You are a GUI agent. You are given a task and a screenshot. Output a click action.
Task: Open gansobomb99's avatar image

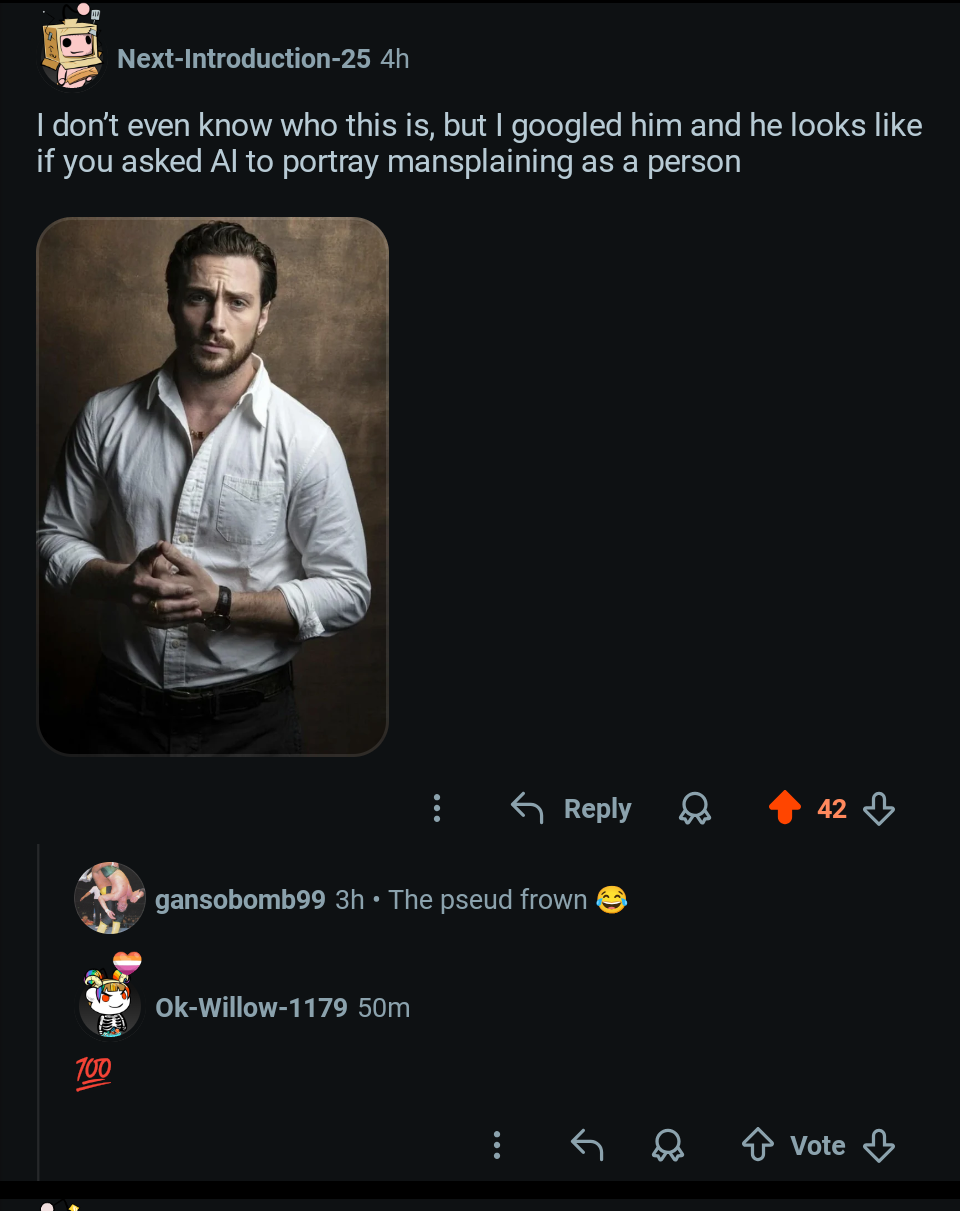(x=110, y=898)
